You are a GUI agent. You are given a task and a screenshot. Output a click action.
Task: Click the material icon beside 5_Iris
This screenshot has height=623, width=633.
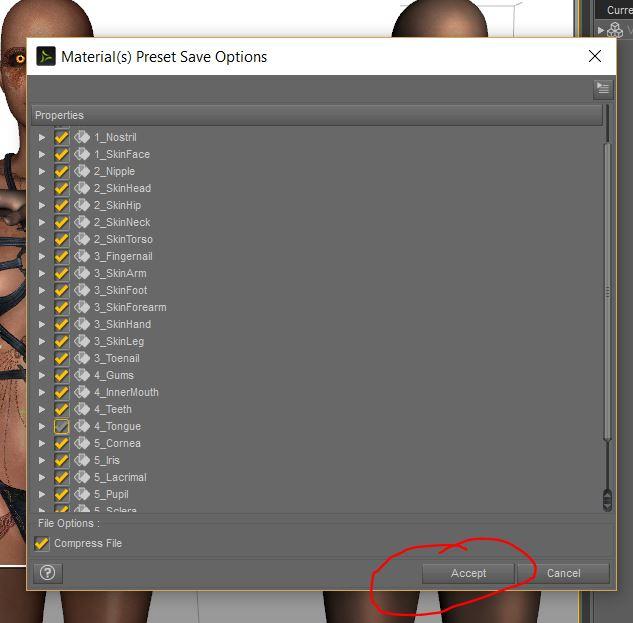[x=82, y=460]
